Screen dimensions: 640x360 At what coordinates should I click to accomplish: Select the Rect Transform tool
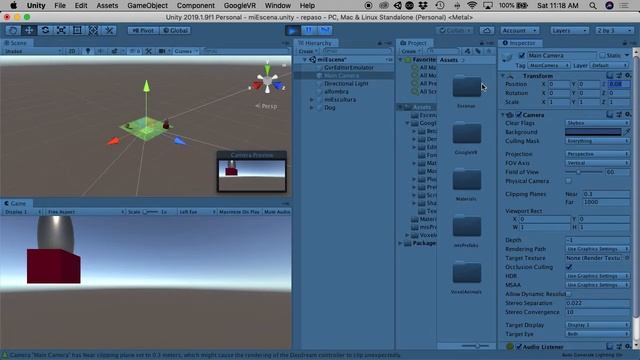pos(77,30)
